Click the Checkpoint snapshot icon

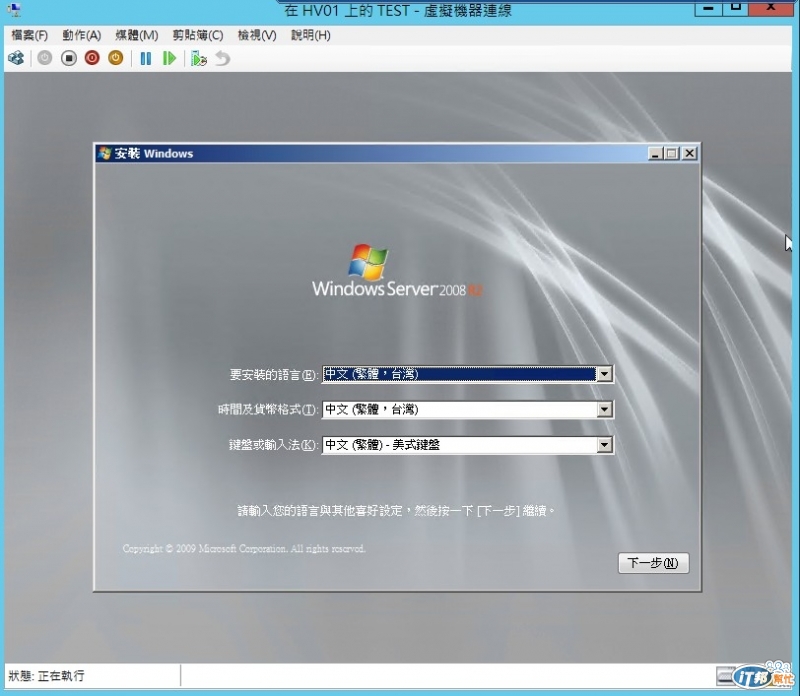tap(198, 59)
